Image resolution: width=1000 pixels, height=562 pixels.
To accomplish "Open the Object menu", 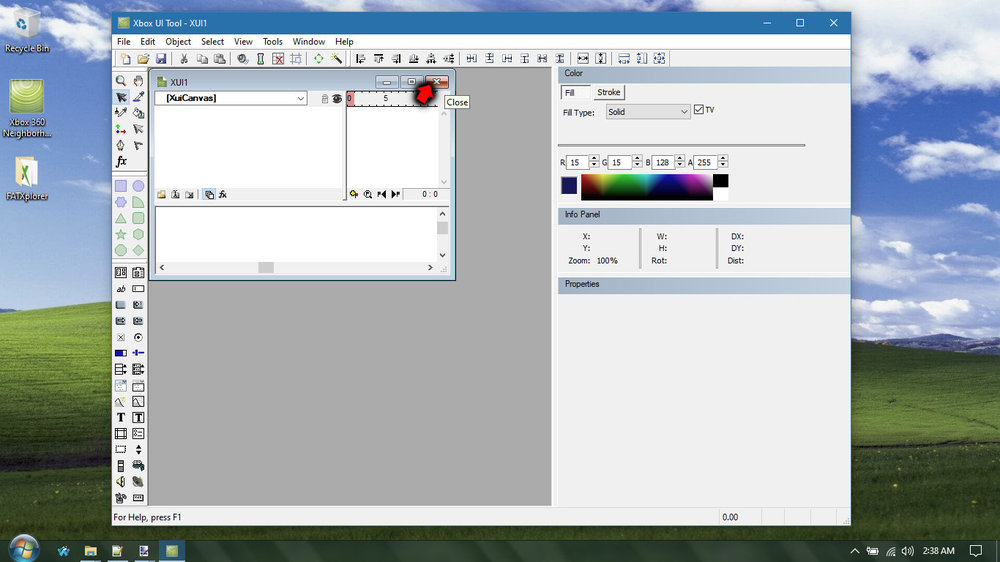I will pos(178,41).
